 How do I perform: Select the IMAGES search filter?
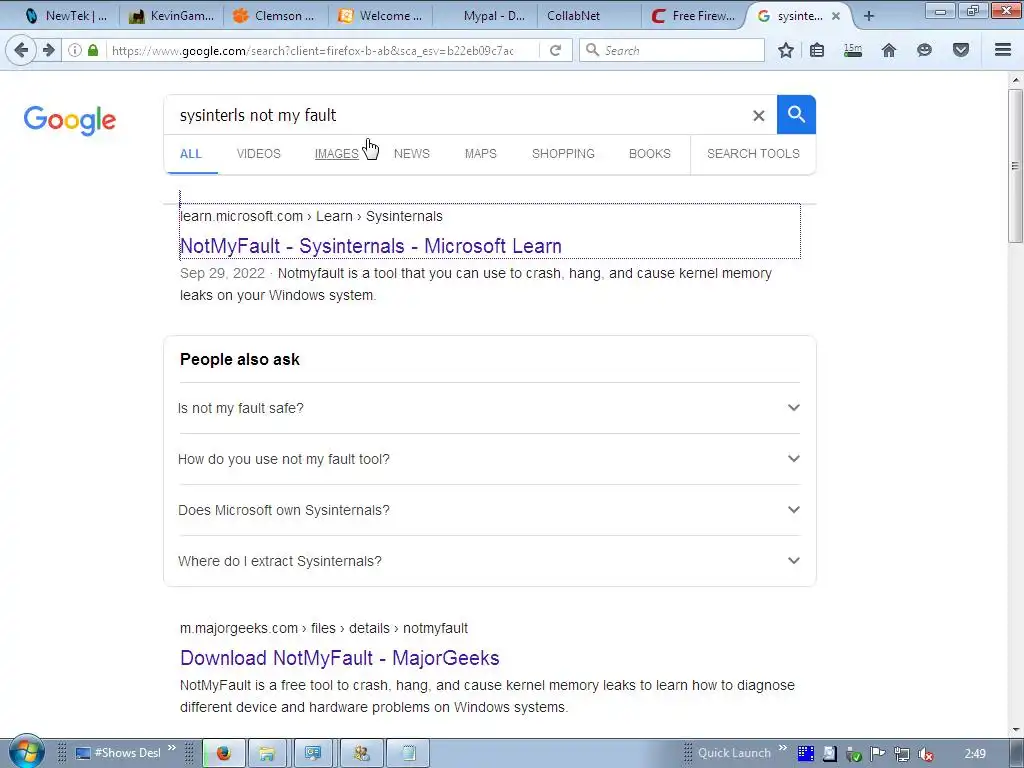click(x=336, y=154)
